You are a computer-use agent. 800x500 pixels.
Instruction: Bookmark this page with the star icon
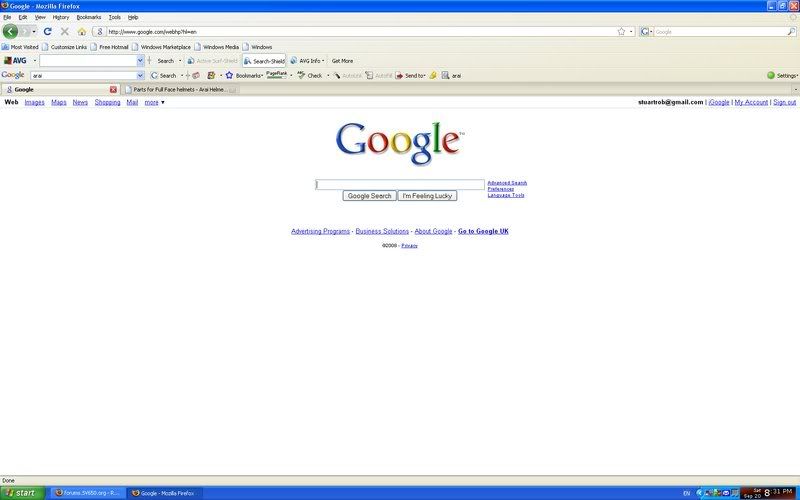(x=621, y=32)
